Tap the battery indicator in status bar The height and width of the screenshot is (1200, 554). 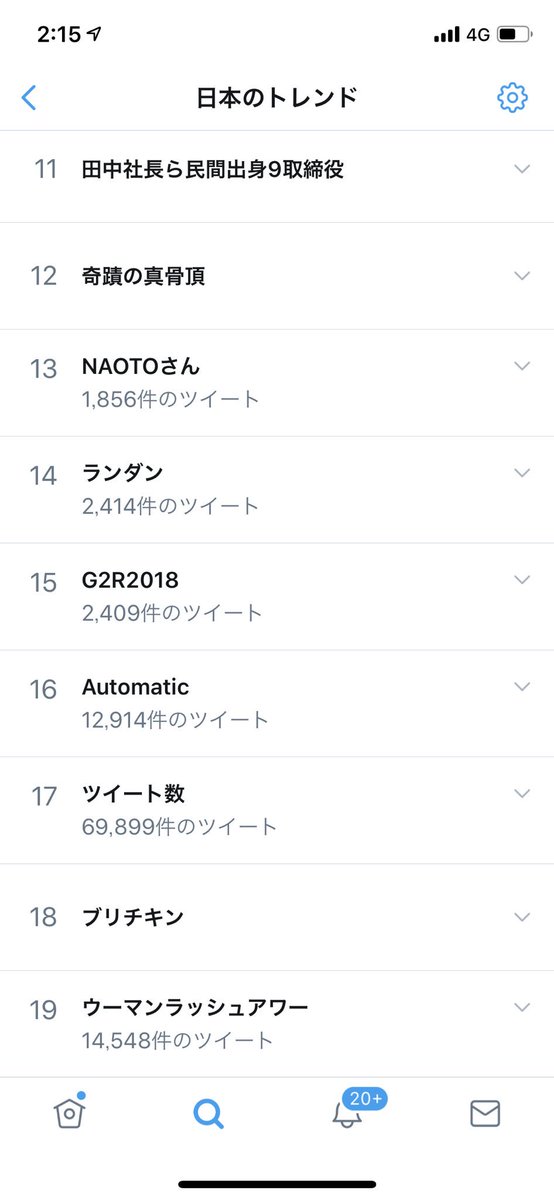pyautogui.click(x=515, y=34)
